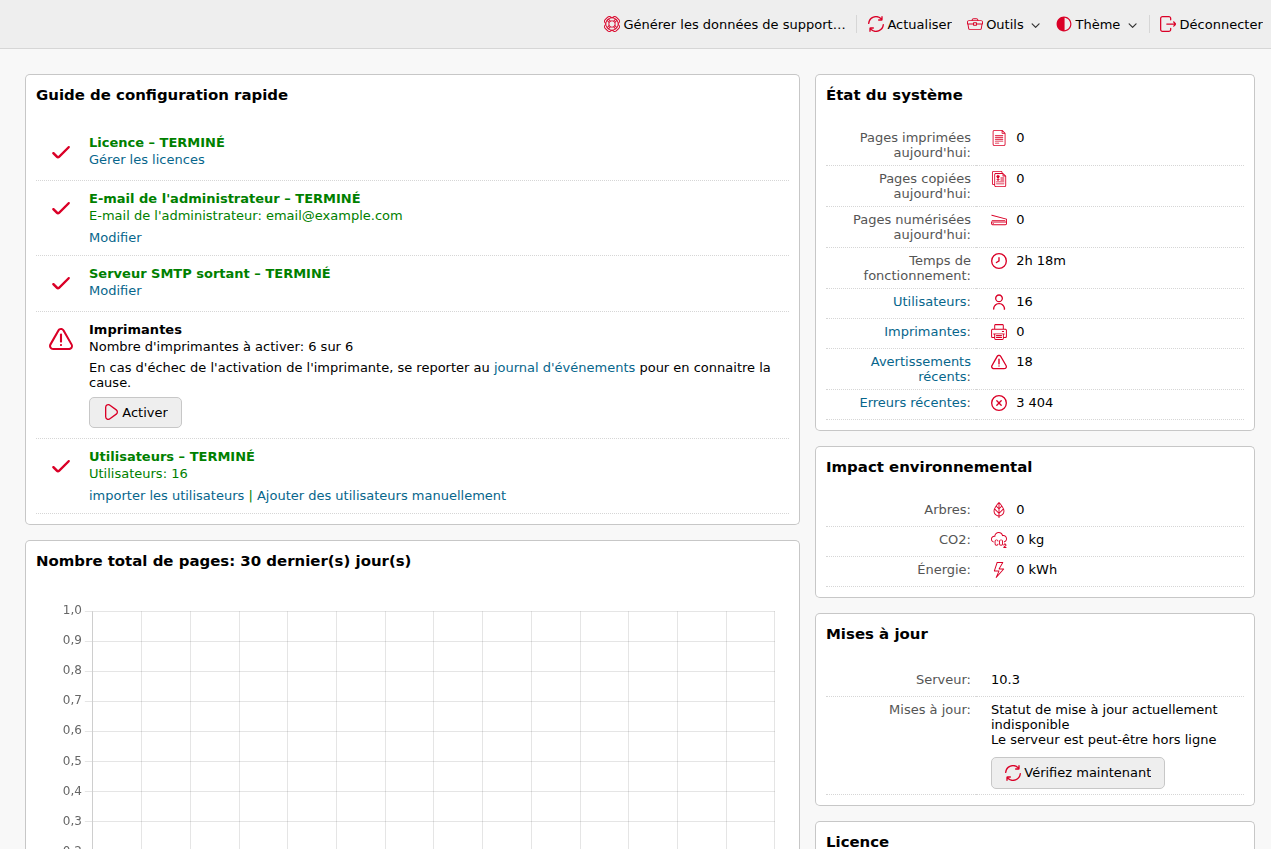1271x849 pixels.
Task: Click the play icon on Activer button
Action: [x=111, y=412]
